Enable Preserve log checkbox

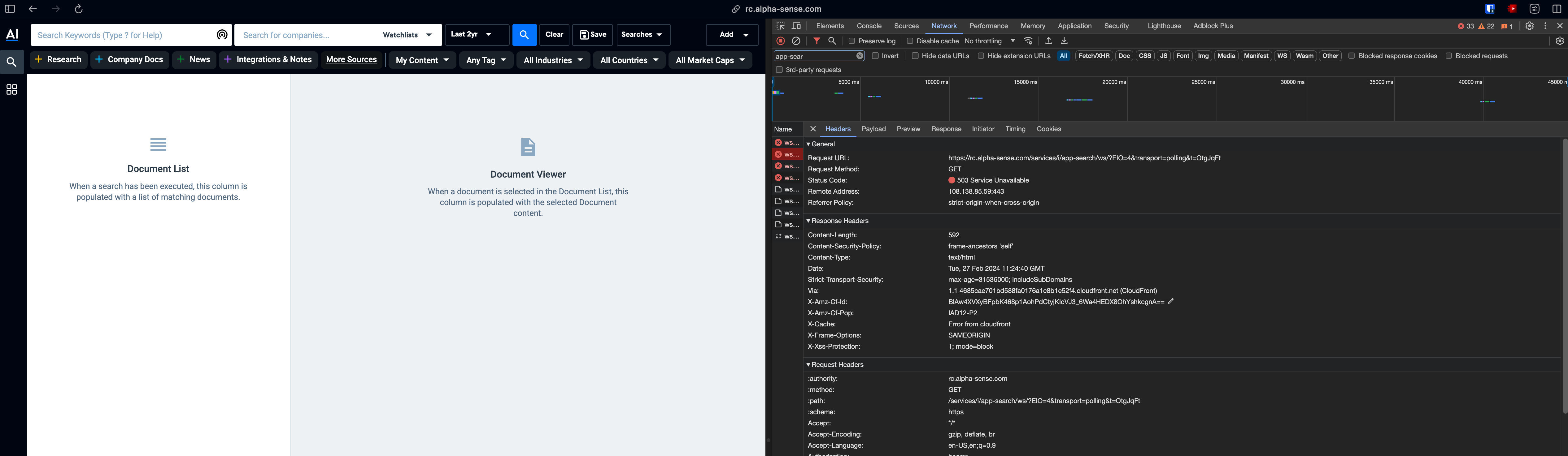[x=852, y=41]
